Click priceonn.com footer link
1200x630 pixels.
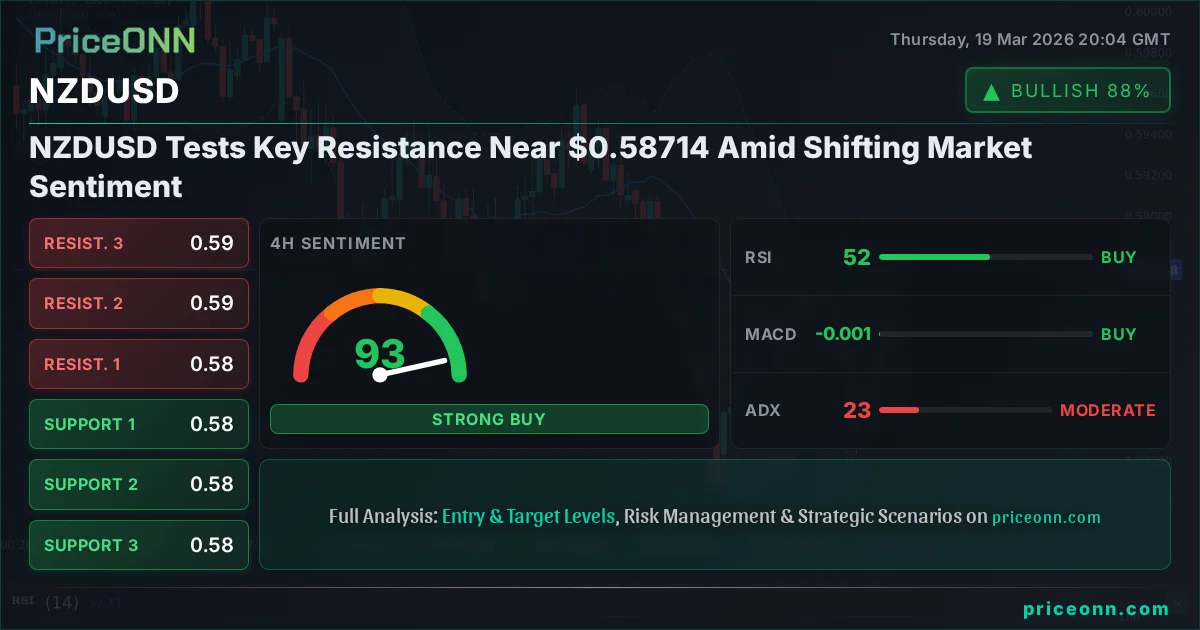(x=1096, y=609)
